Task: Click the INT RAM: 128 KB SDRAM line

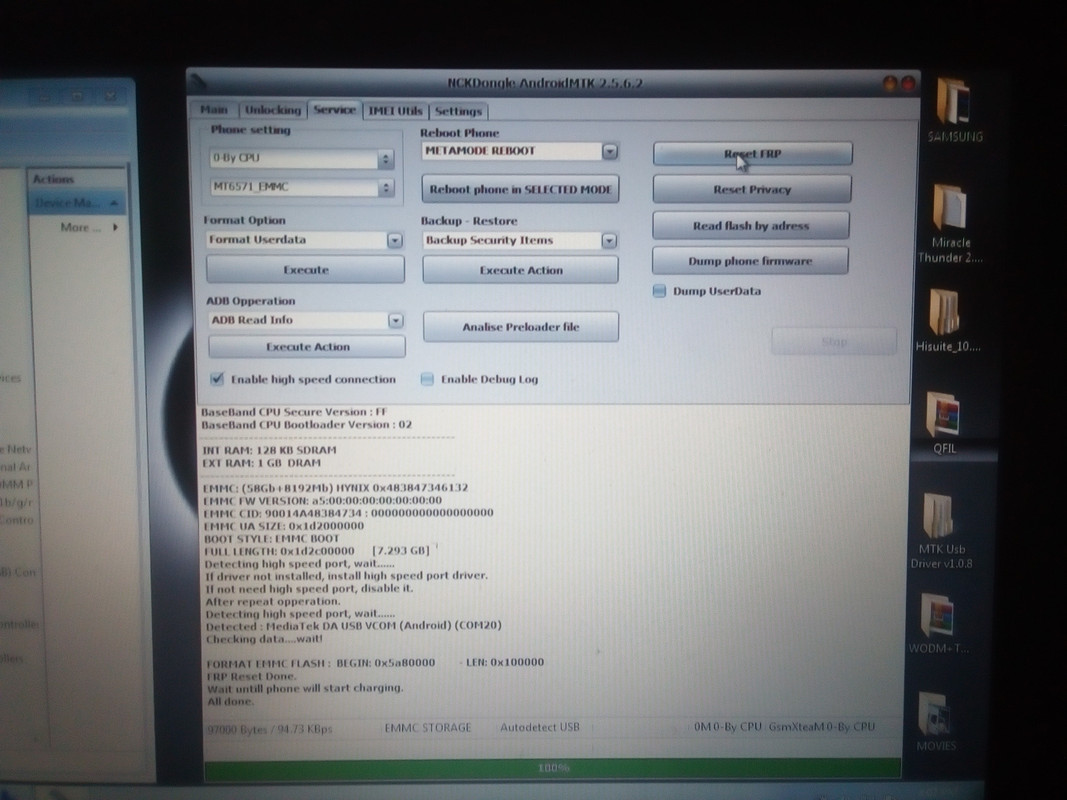Action: coord(269,450)
